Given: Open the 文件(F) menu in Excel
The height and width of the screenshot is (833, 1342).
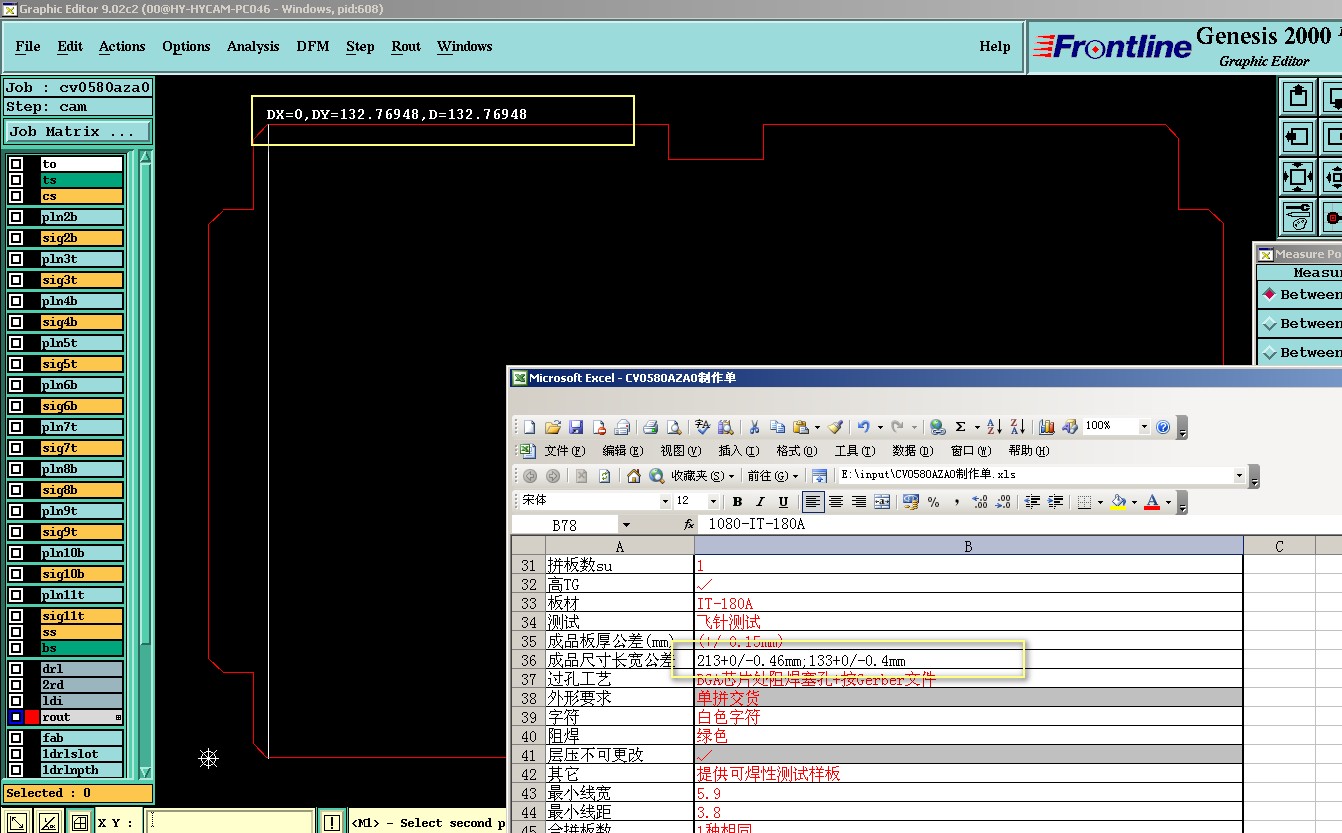Looking at the screenshot, I should point(564,451).
